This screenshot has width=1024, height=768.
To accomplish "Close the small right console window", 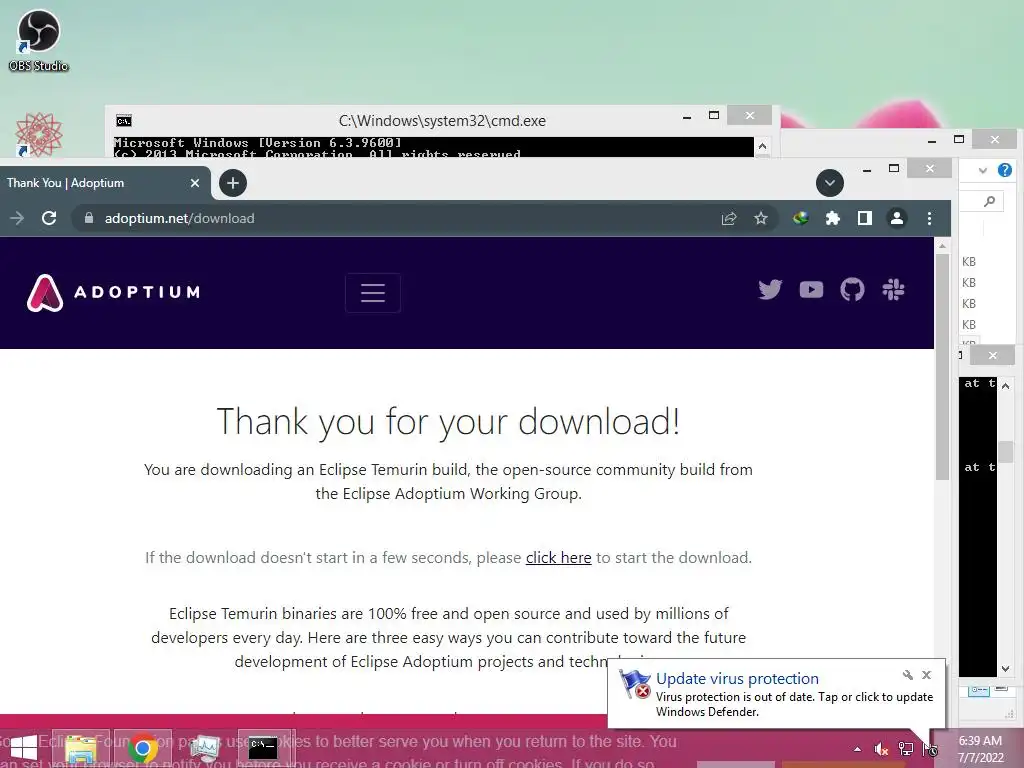I will [993, 355].
